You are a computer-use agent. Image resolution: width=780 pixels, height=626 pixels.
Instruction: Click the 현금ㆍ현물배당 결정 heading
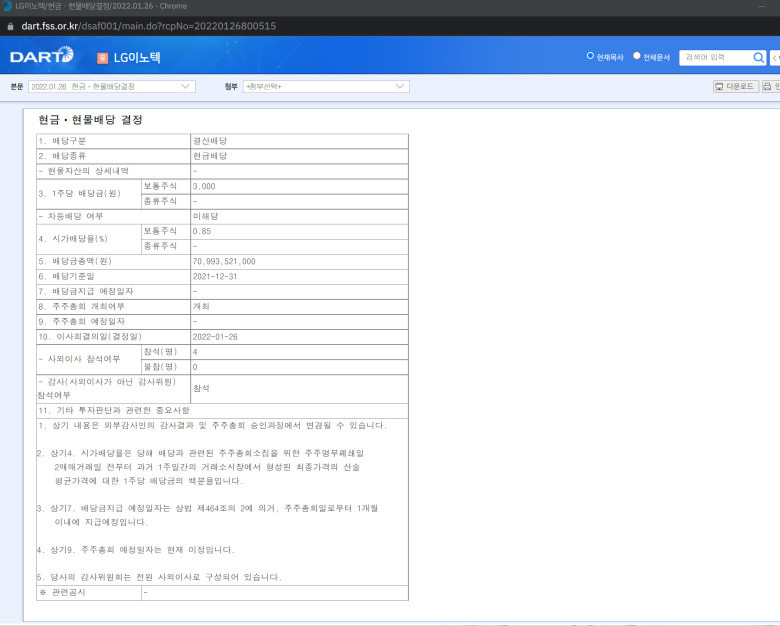point(91,120)
